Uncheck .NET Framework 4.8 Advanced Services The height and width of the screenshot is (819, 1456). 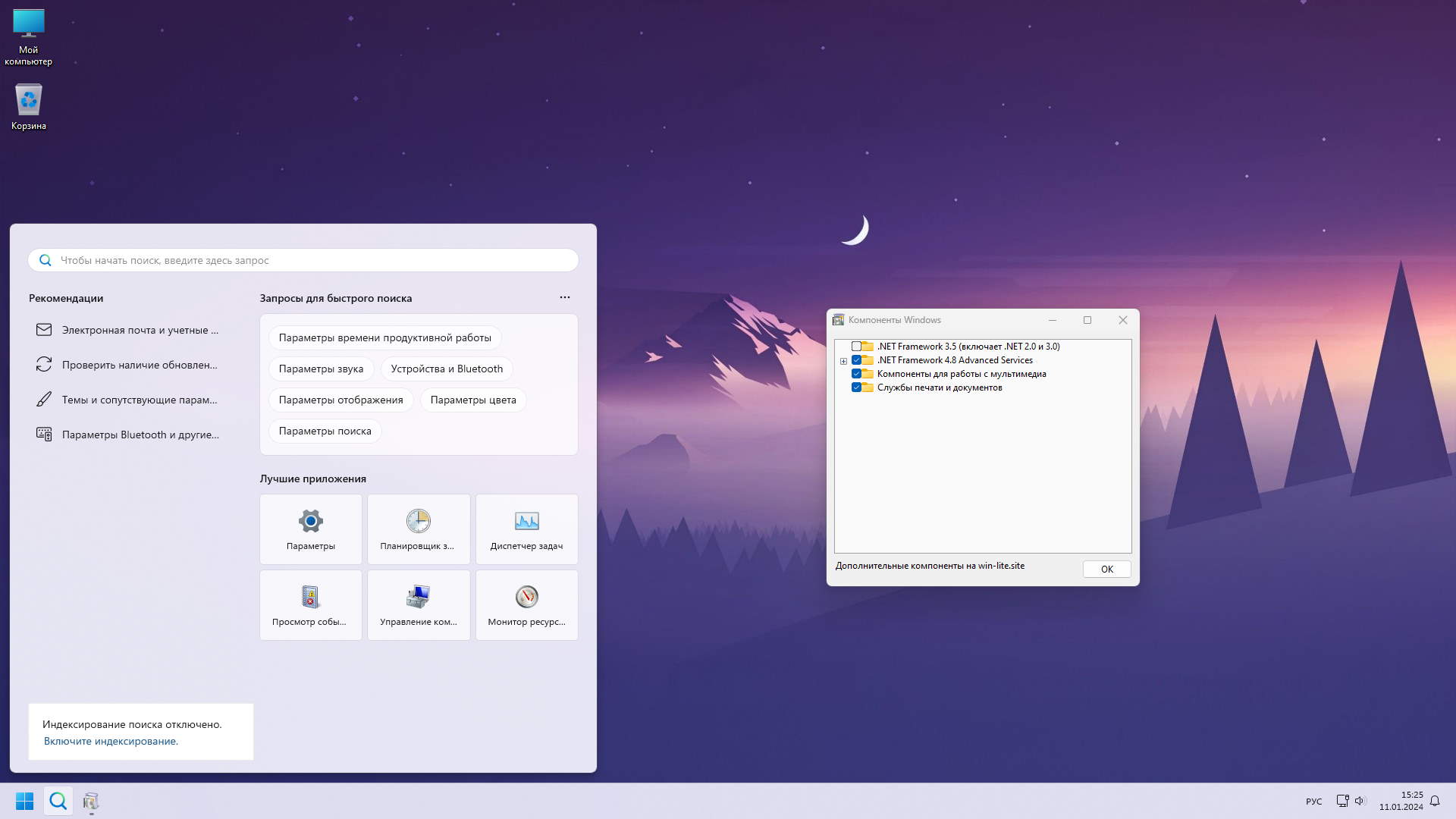click(856, 360)
